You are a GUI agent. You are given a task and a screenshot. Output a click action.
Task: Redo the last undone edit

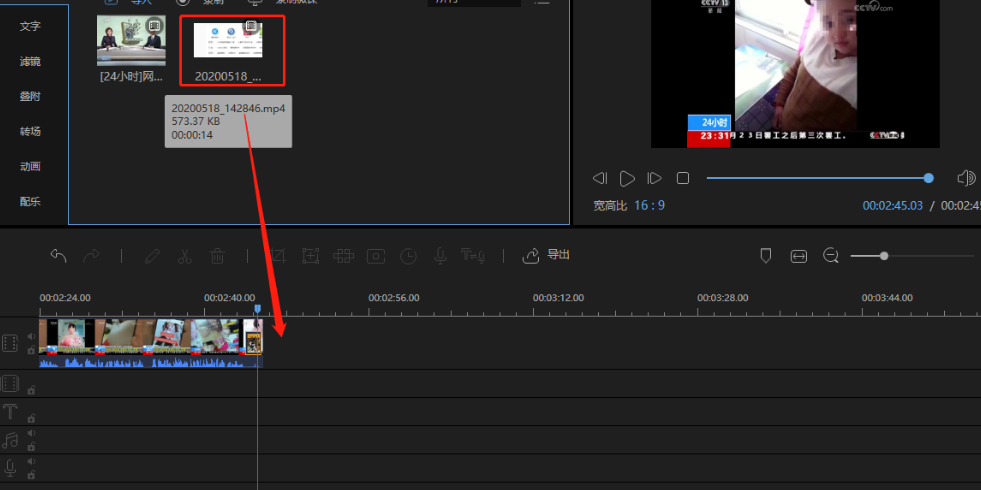tap(91, 255)
